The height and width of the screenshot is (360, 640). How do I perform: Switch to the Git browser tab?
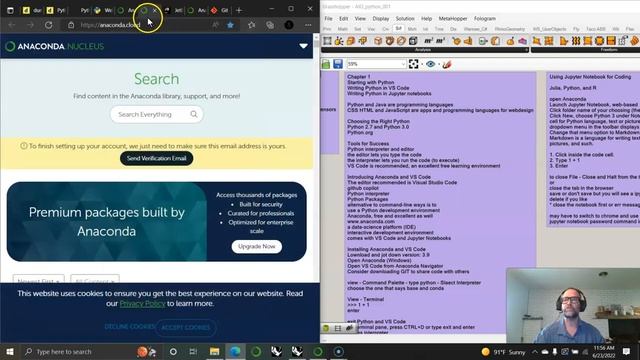coord(220,10)
